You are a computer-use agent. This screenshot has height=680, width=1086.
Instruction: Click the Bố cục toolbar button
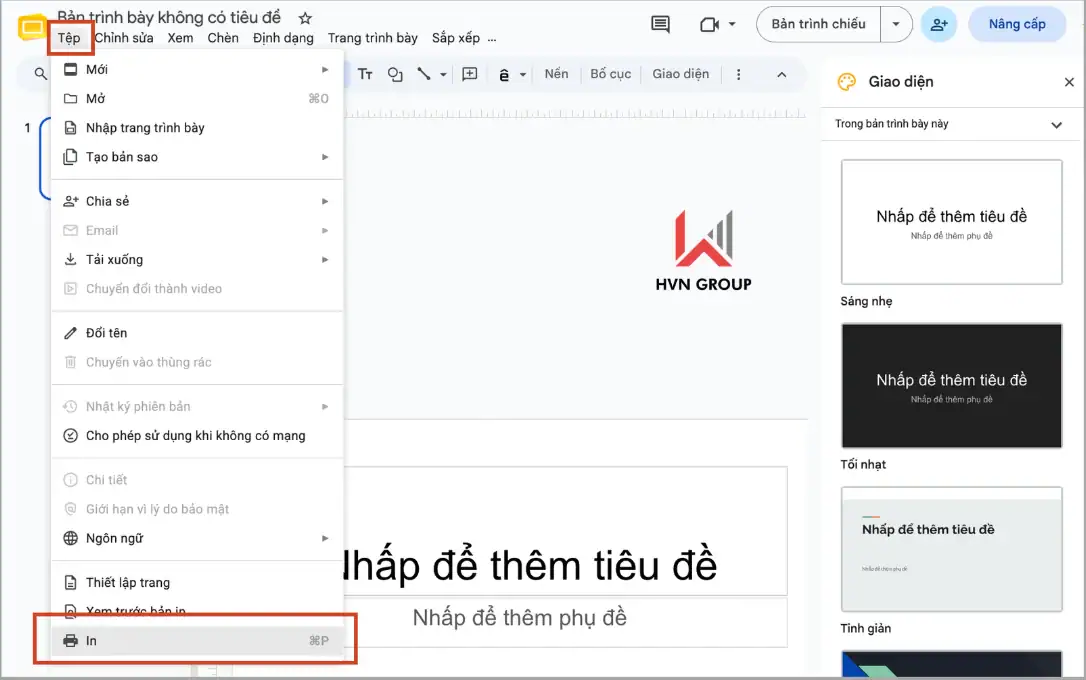pyautogui.click(x=610, y=74)
